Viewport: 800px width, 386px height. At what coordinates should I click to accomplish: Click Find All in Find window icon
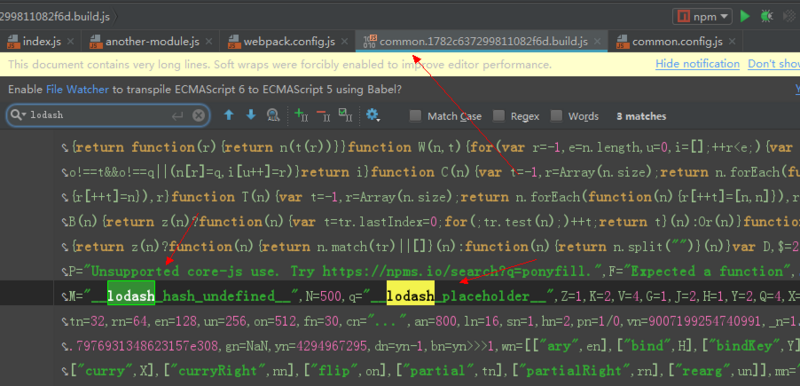click(x=273, y=116)
